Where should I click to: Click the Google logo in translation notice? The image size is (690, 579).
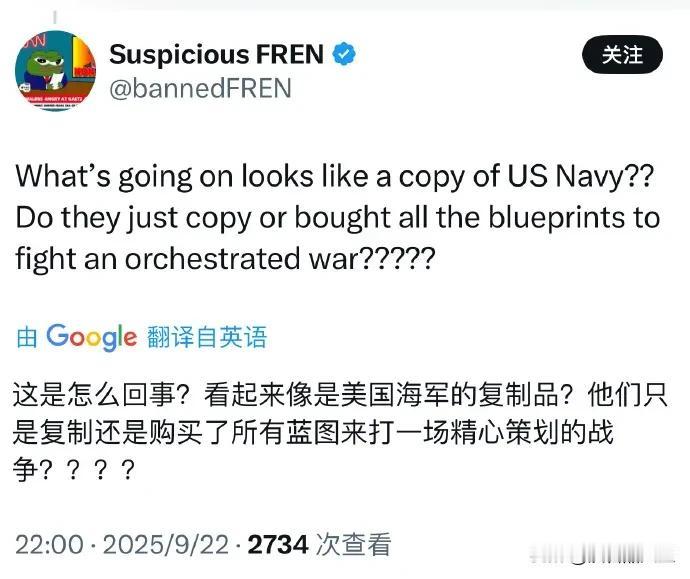pyautogui.click(x=92, y=337)
